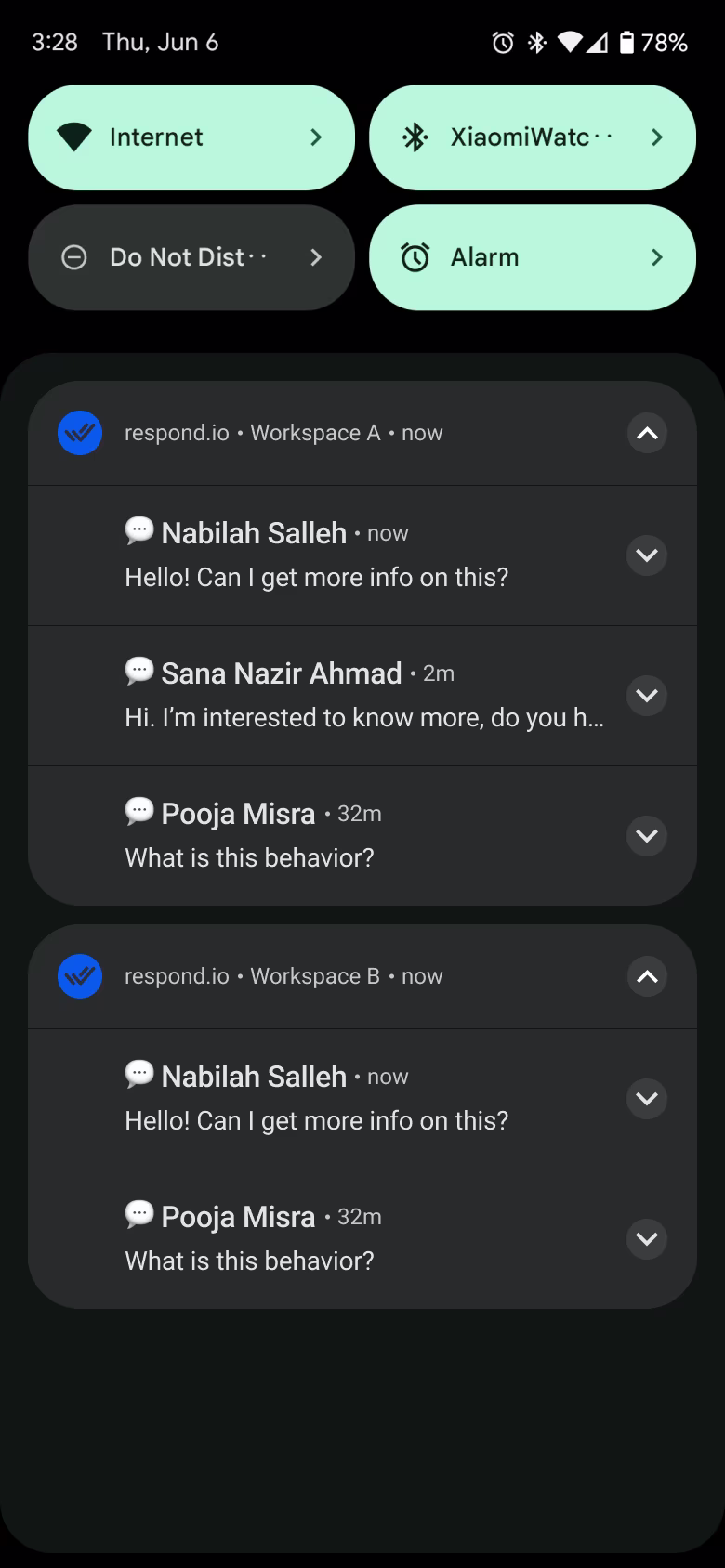Open Pooja Misra's message in Workspace B
The height and width of the screenshot is (1568, 725).
point(316,1239)
